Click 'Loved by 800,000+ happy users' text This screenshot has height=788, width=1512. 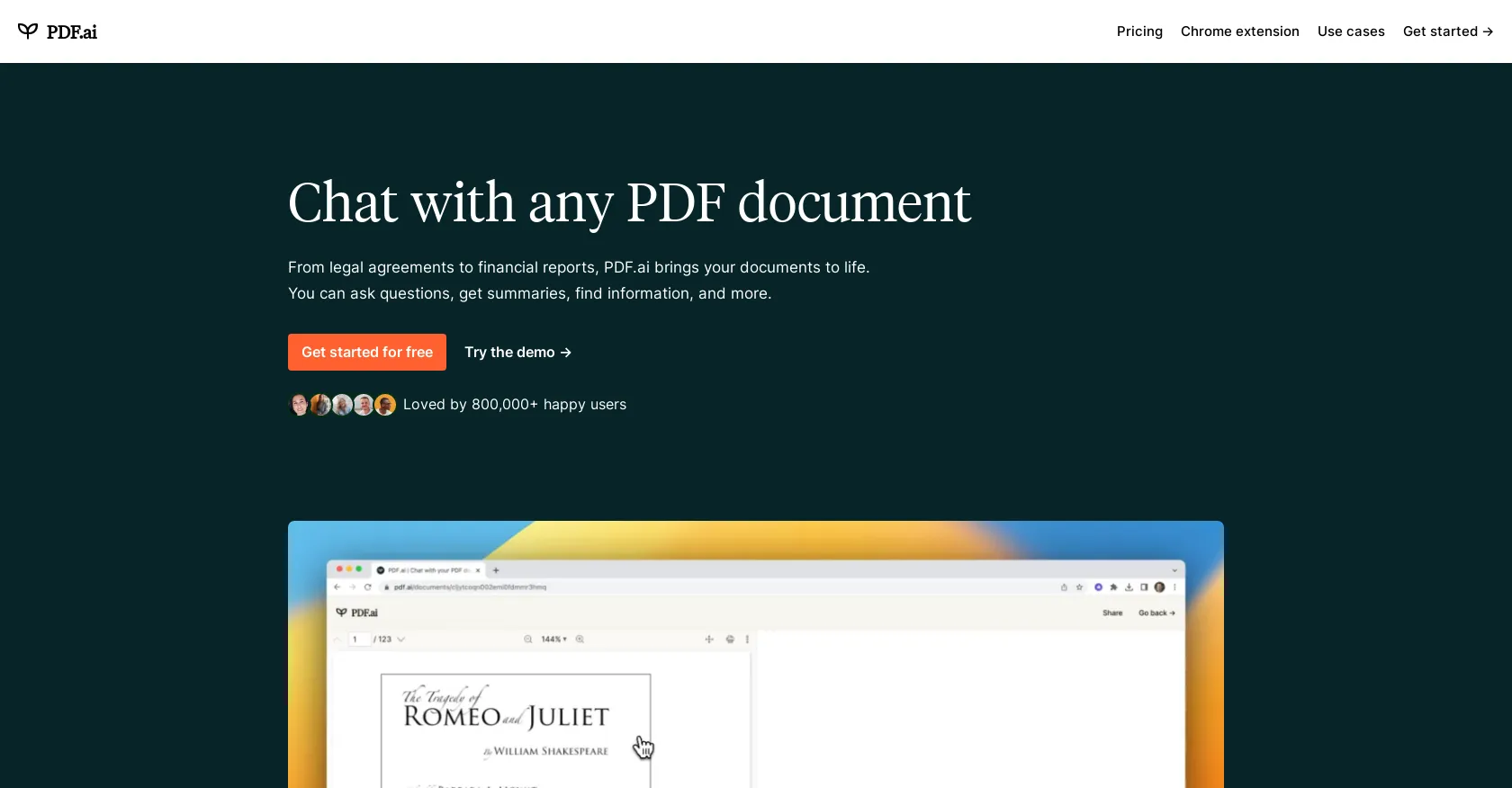coord(515,405)
